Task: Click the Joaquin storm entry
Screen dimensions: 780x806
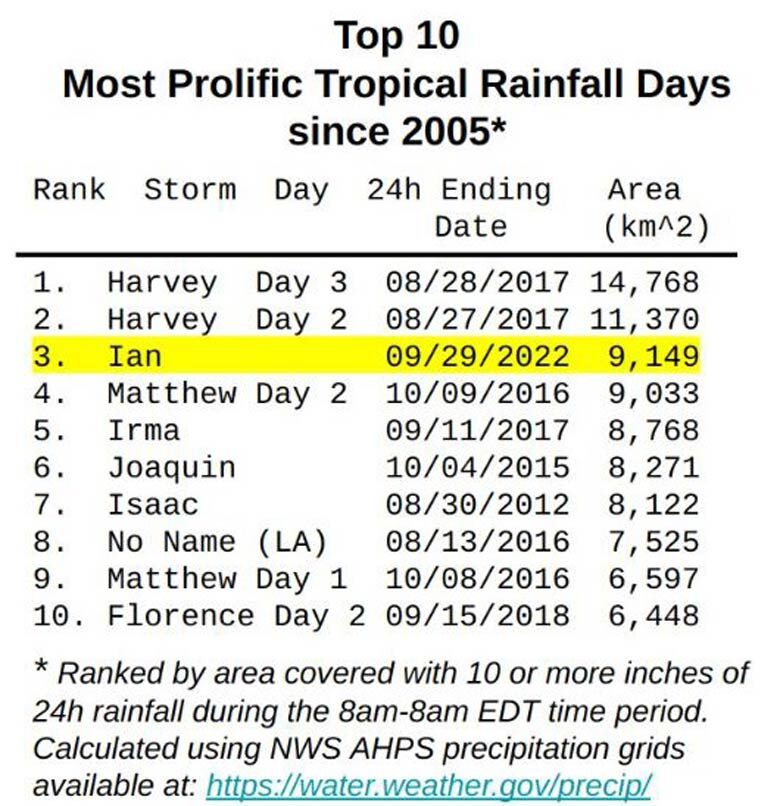Action: click(172, 467)
